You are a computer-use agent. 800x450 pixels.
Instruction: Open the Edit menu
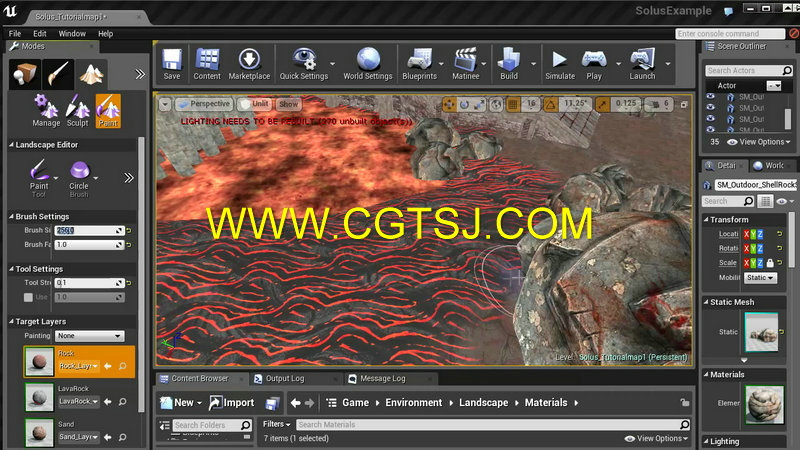tap(40, 34)
